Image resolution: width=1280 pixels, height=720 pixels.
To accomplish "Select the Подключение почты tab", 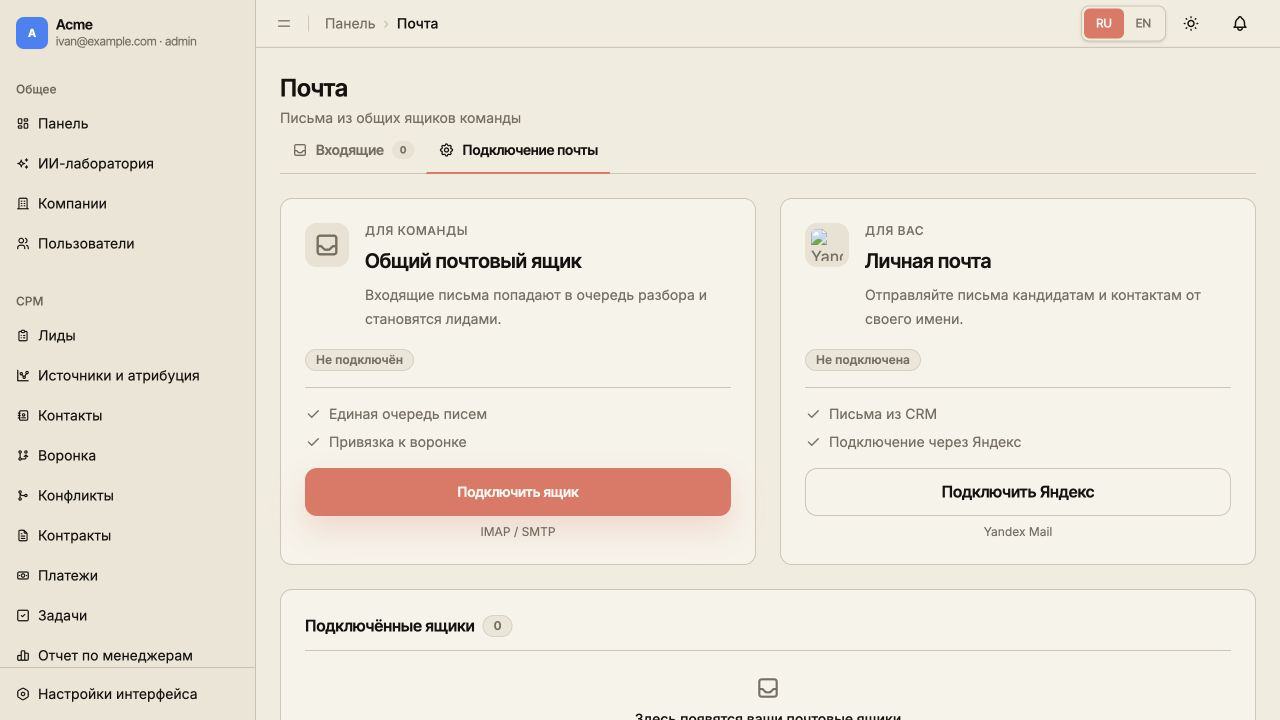I will [x=518, y=150].
